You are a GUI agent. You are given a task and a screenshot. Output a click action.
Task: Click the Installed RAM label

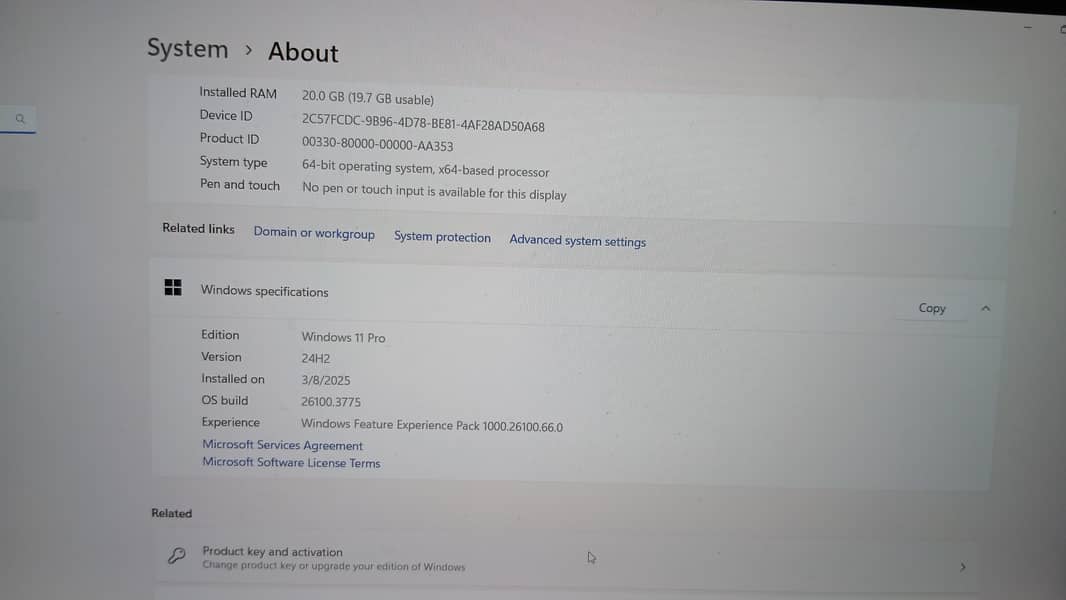pos(238,93)
